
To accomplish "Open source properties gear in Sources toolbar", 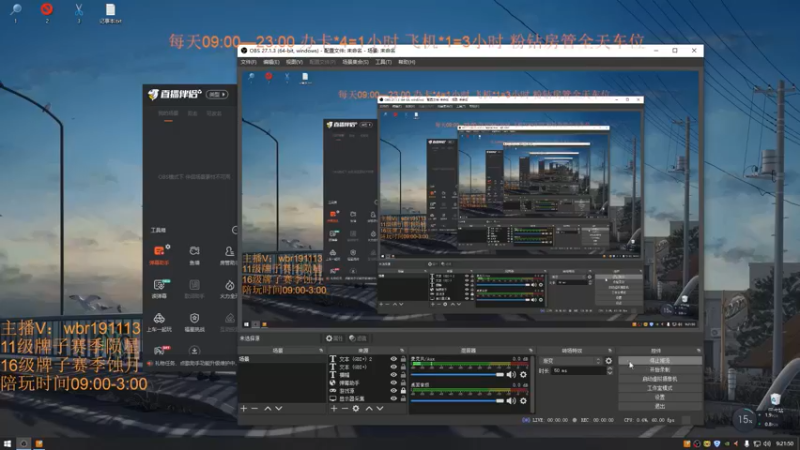I will [356, 409].
